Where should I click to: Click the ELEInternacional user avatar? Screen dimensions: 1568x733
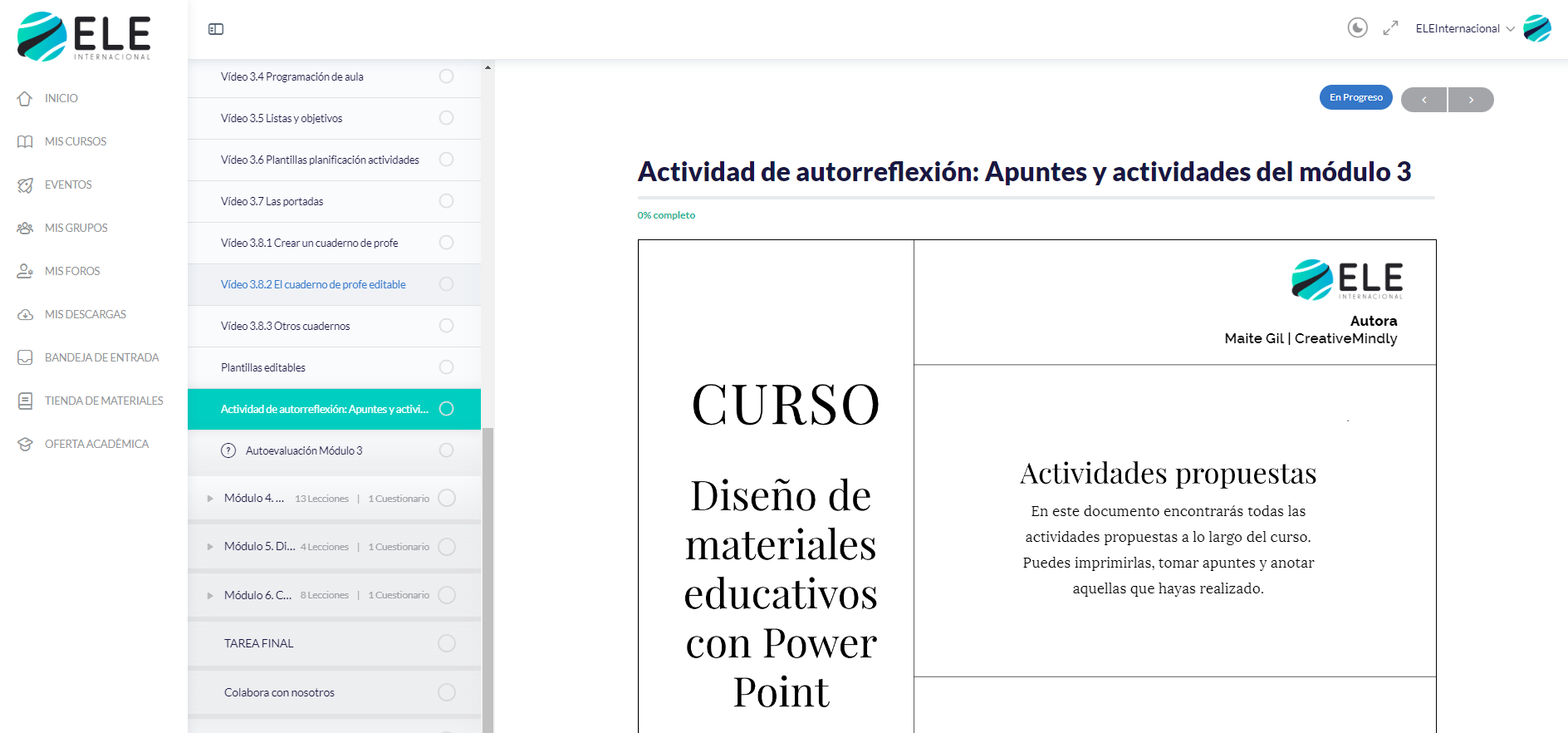click(1536, 28)
